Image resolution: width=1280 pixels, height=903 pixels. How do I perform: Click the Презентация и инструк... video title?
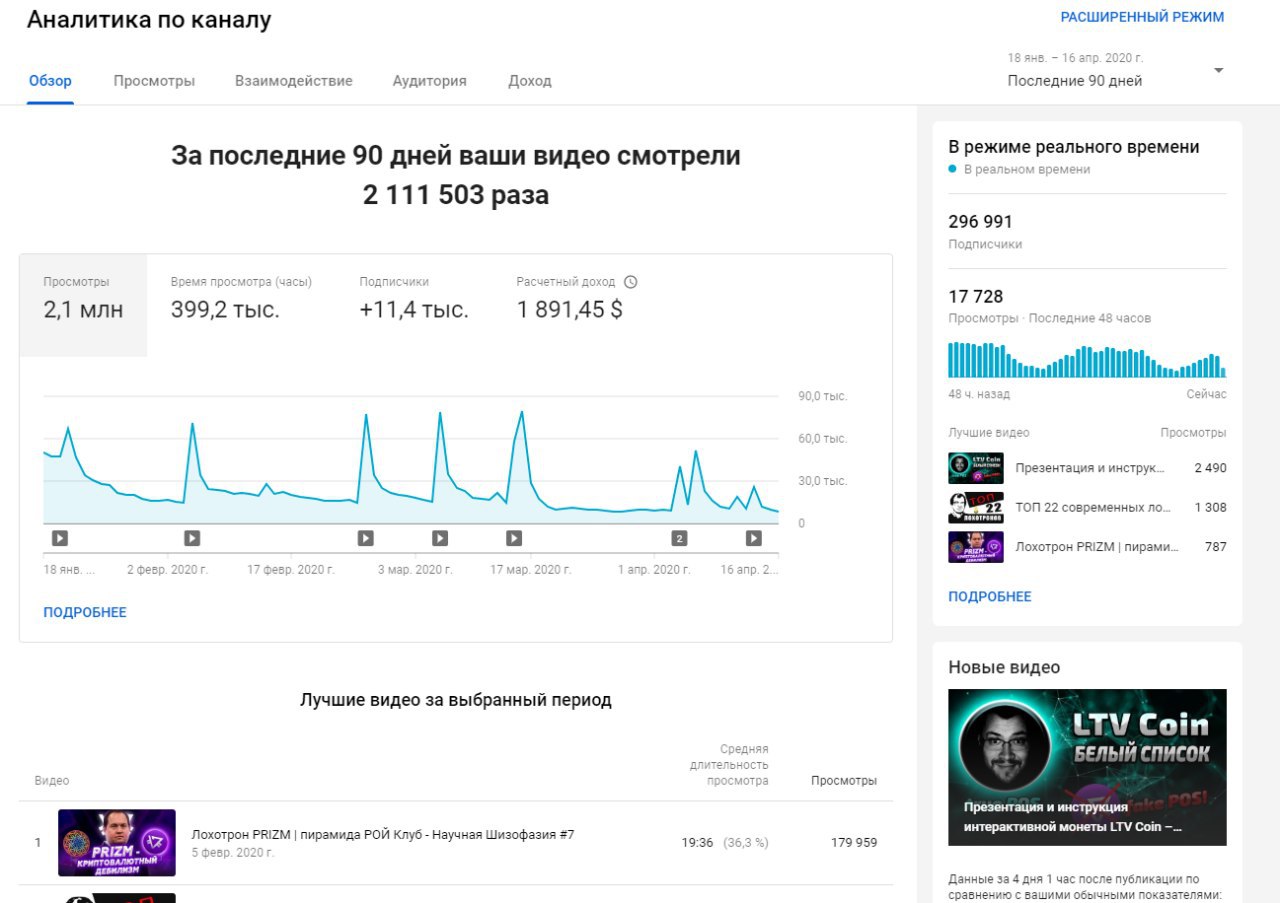tap(1090, 468)
